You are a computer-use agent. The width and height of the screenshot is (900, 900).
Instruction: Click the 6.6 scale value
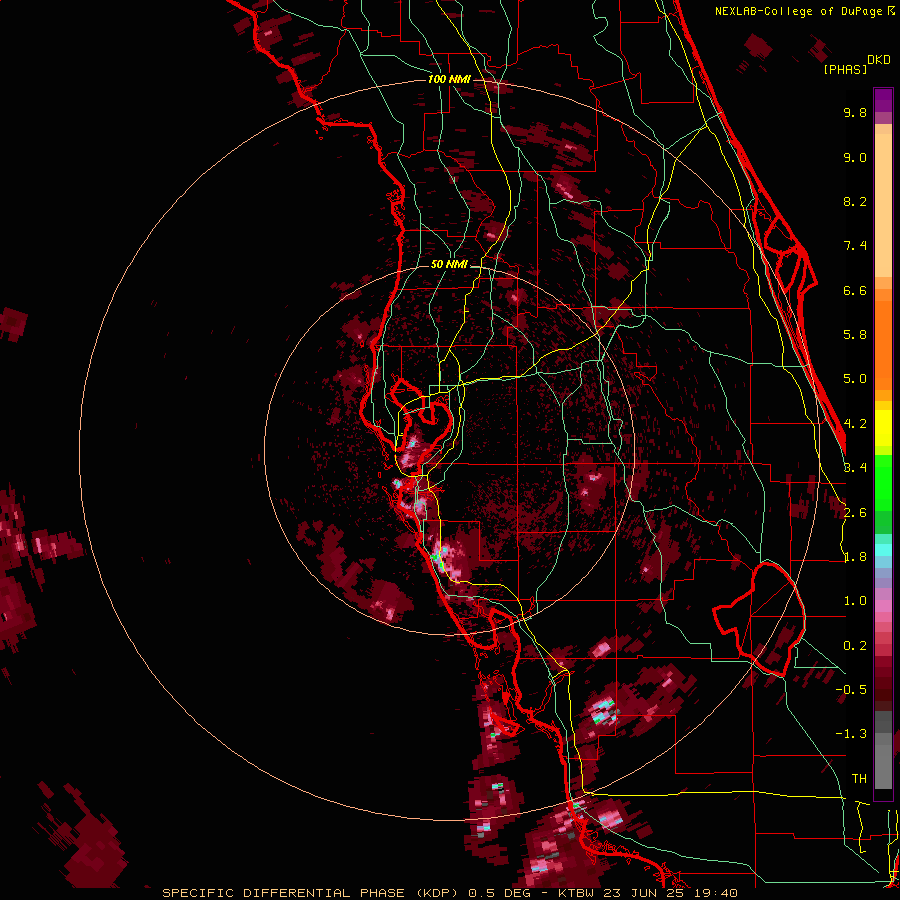855,290
